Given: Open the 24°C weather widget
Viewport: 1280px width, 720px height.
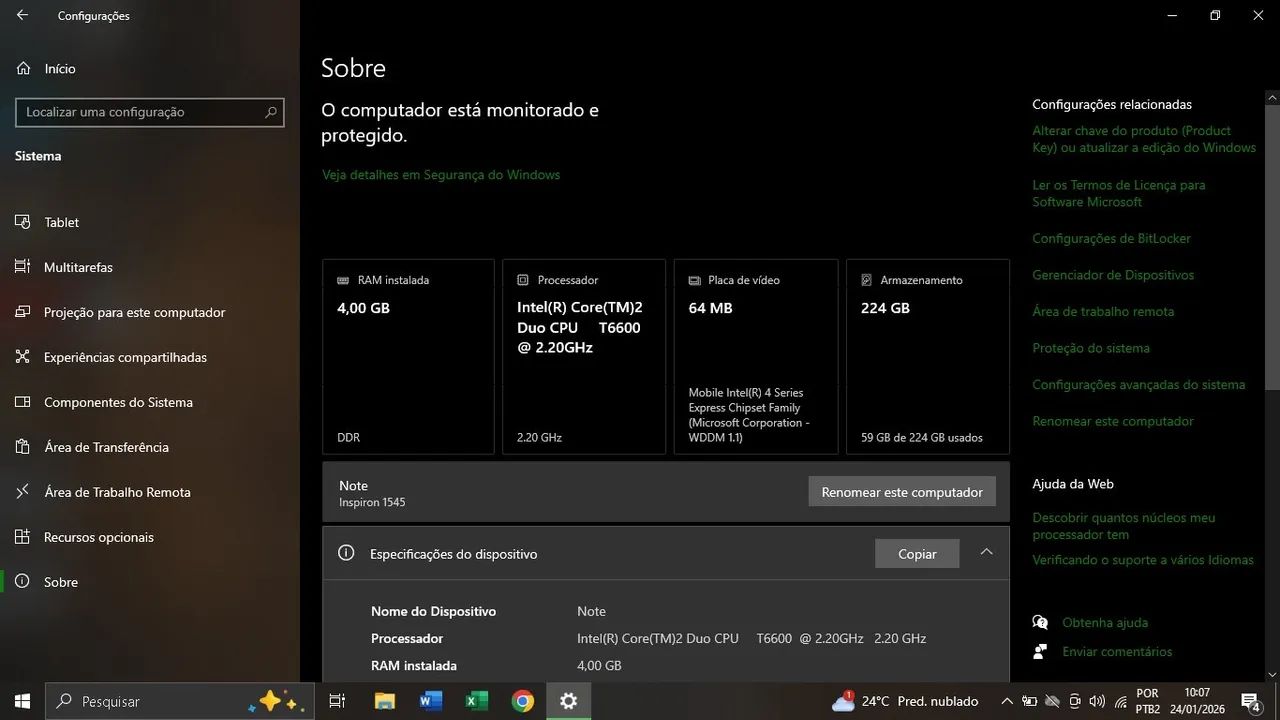Looking at the screenshot, I should (x=905, y=701).
